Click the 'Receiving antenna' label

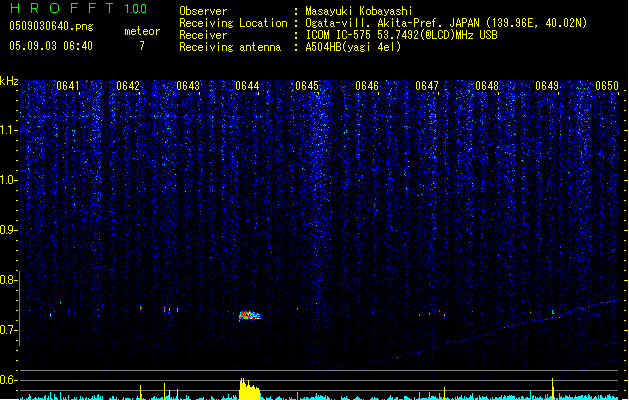coord(230,47)
